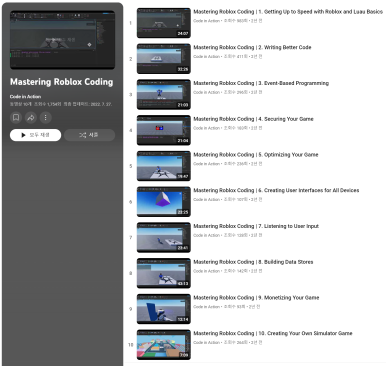
Task: Open thumbnail of video 5 Optimizing Your Game
Action: click(x=164, y=166)
